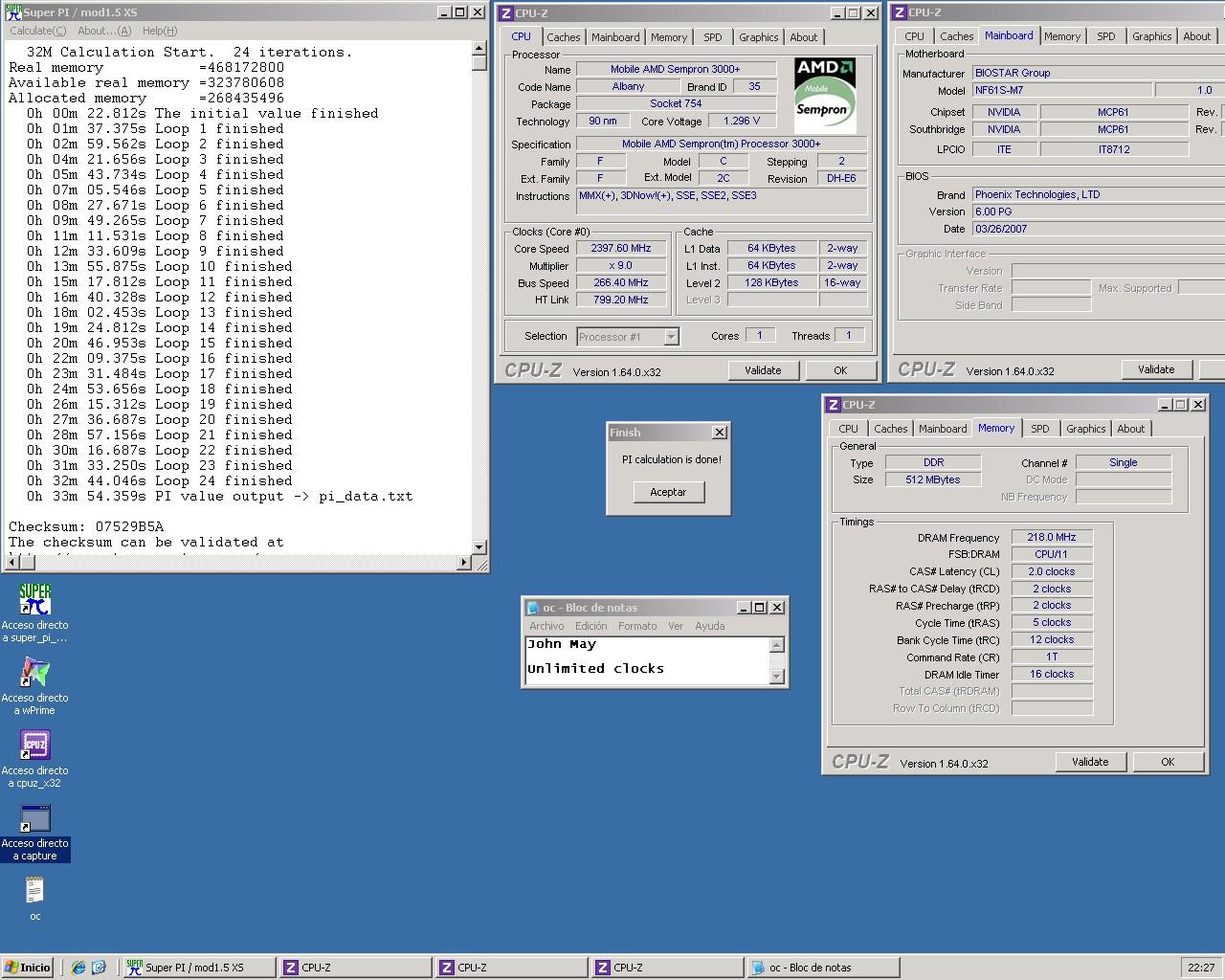Screen dimensions: 1225x980
Task: Open About menu in Super PI
Action: (104, 31)
